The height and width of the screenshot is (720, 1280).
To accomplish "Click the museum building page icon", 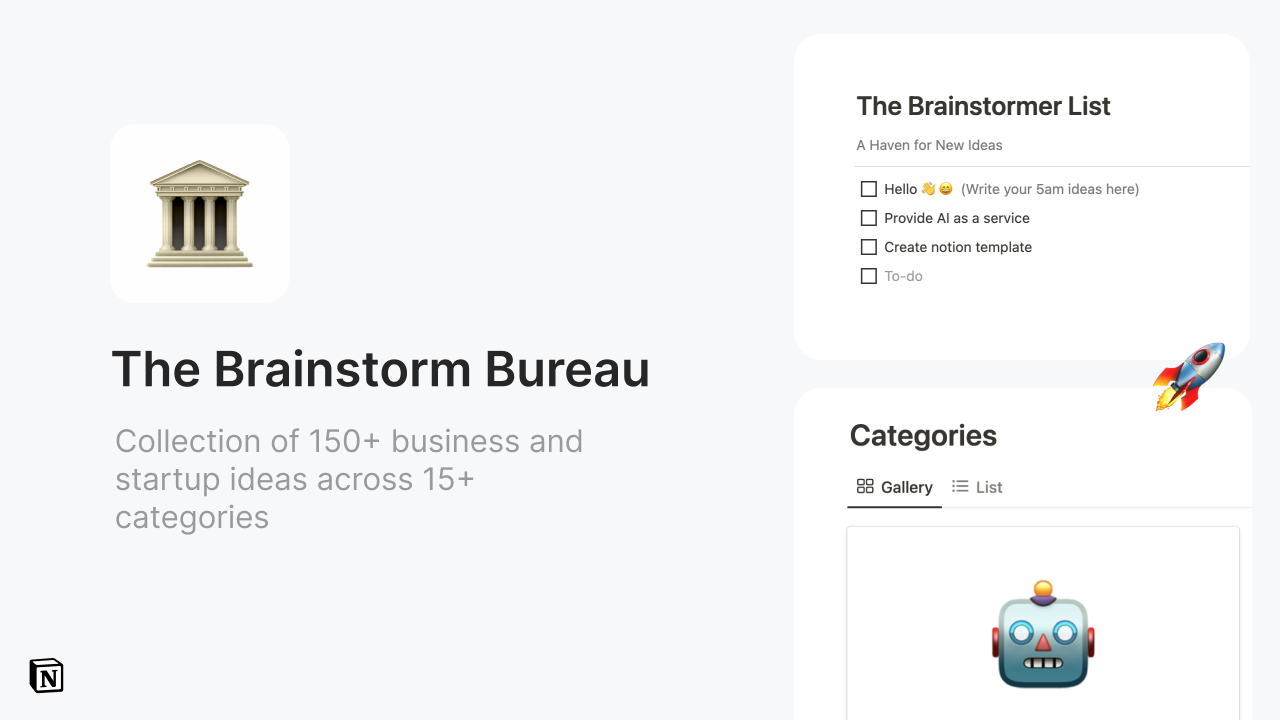I will pyautogui.click(x=199, y=213).
